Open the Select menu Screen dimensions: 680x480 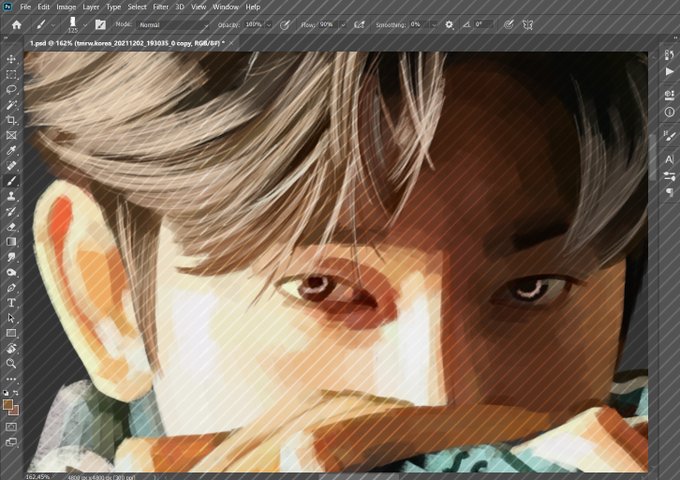pos(137,7)
